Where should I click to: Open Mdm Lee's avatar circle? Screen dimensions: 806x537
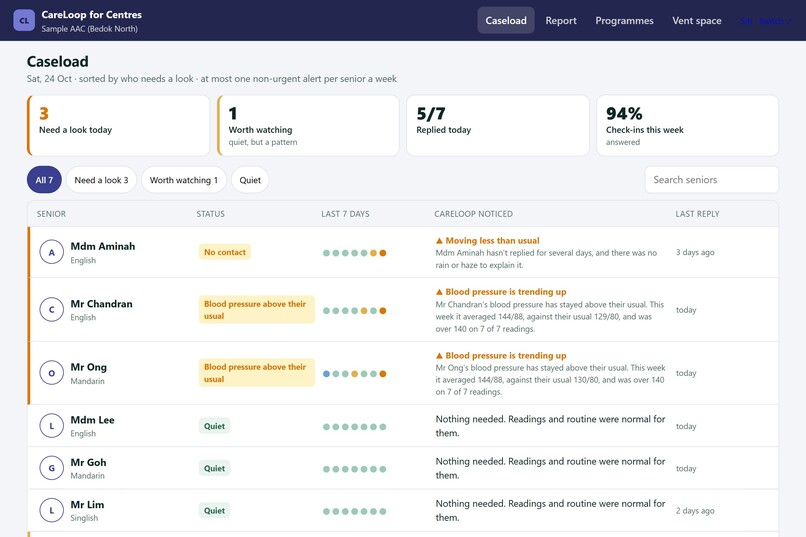(x=51, y=426)
